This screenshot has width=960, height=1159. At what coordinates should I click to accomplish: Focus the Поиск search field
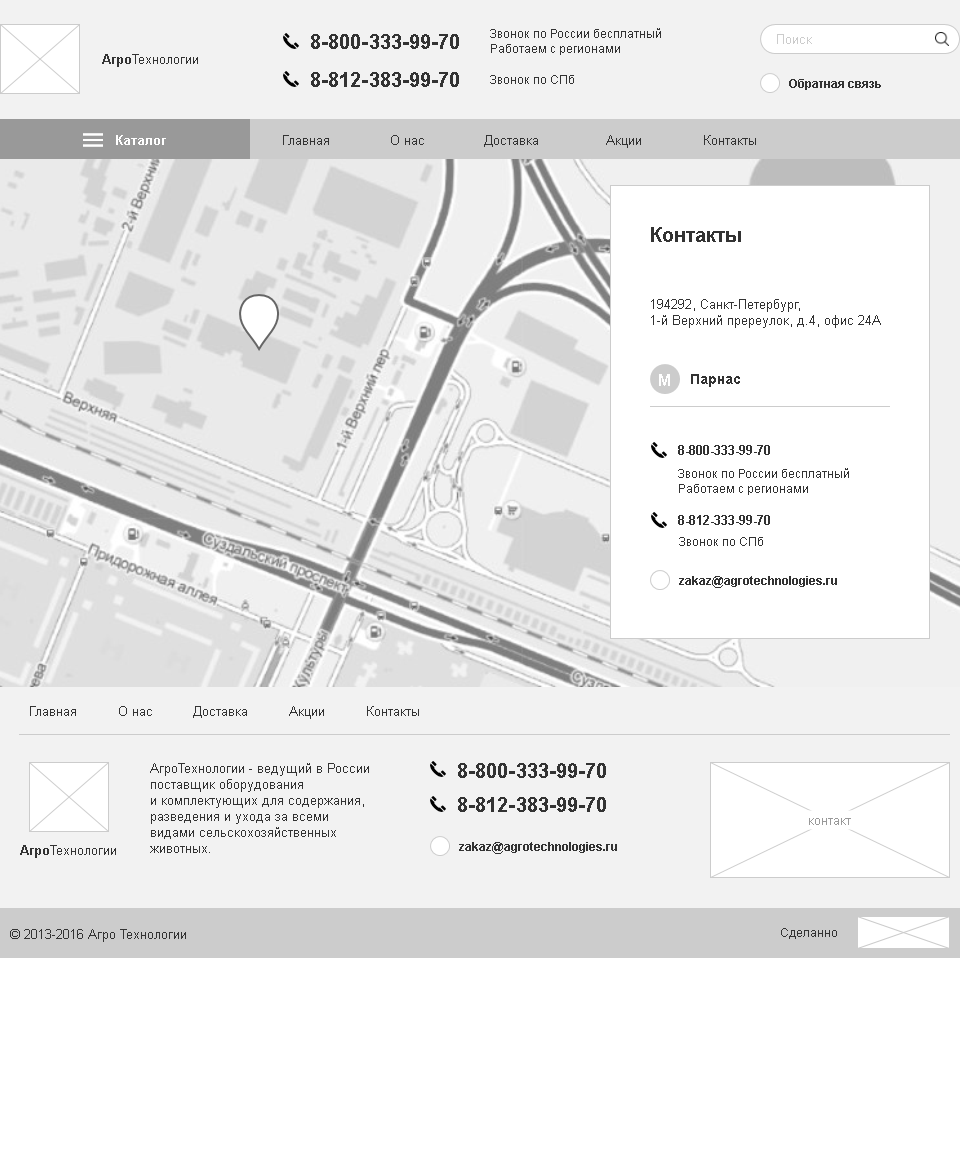click(859, 39)
